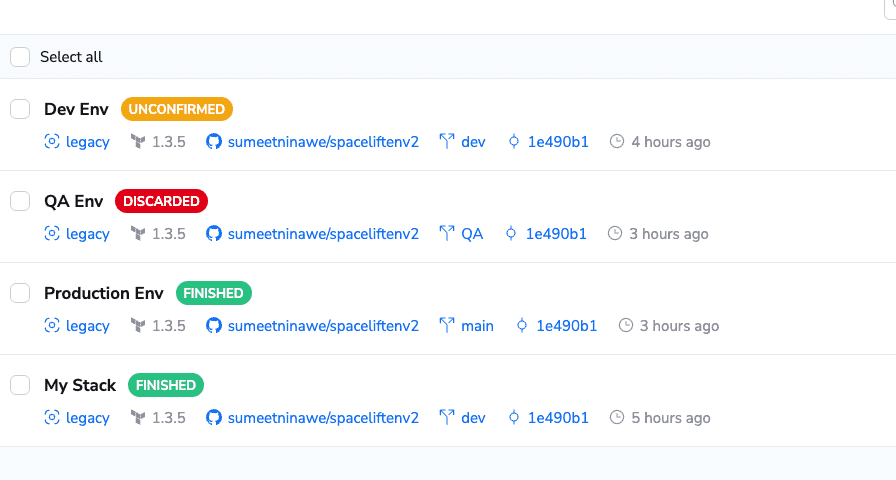Click version 1.3.5 in QA Env row
896x480 pixels.
[x=169, y=234]
